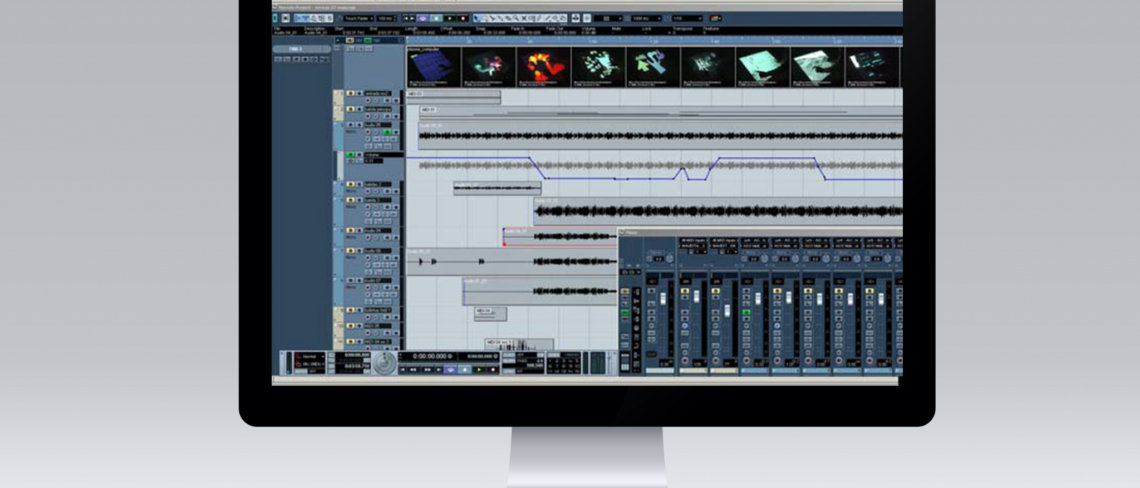Screen dimensions: 1140x488
Task: Open the Touch Fader automation mode dropdown
Action: click(x=358, y=18)
